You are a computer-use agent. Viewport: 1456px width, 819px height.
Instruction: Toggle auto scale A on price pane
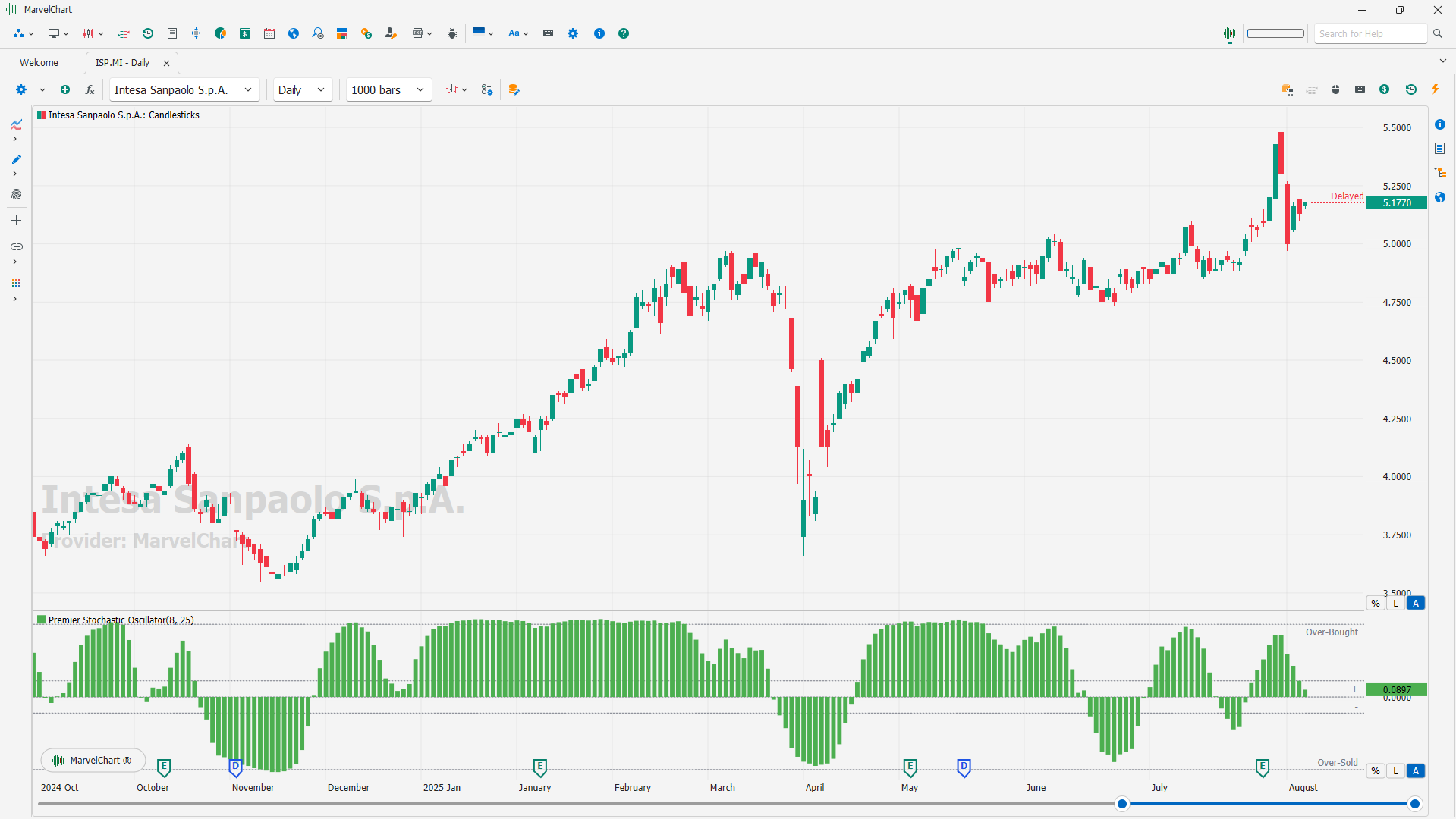pyautogui.click(x=1416, y=604)
